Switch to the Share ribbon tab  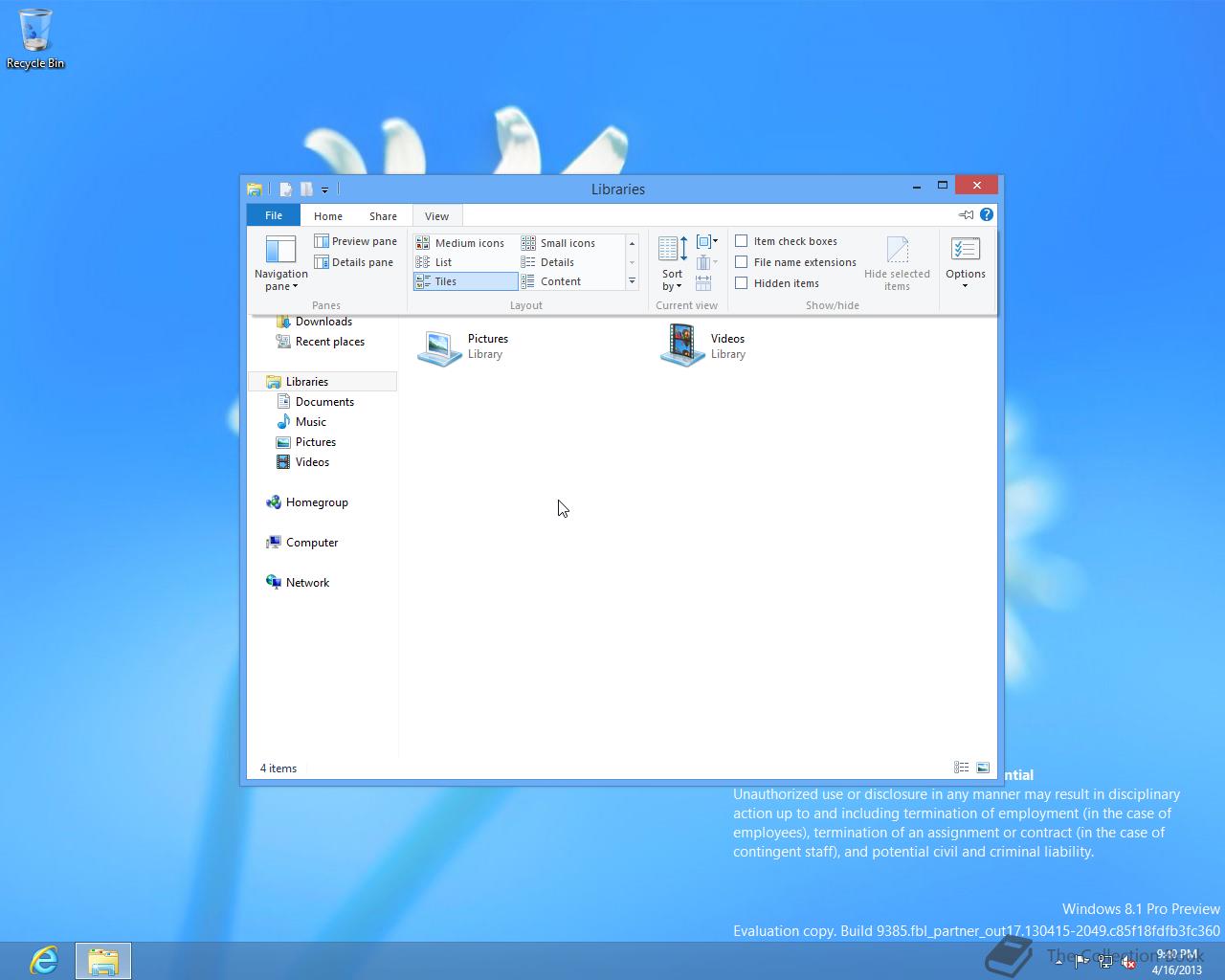point(383,216)
